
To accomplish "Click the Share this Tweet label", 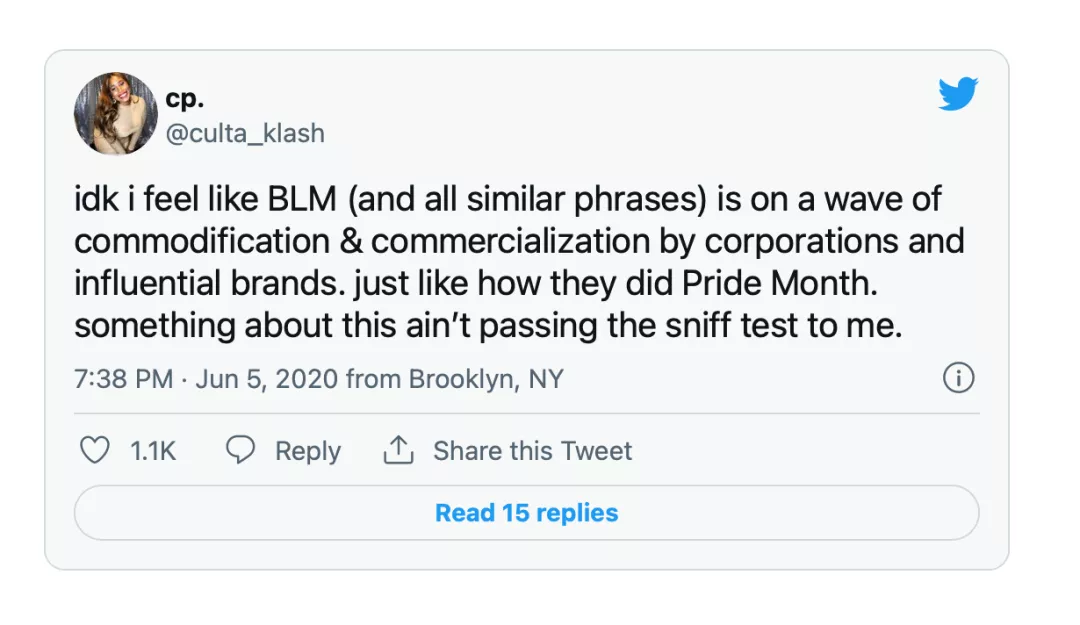I will [532, 451].
